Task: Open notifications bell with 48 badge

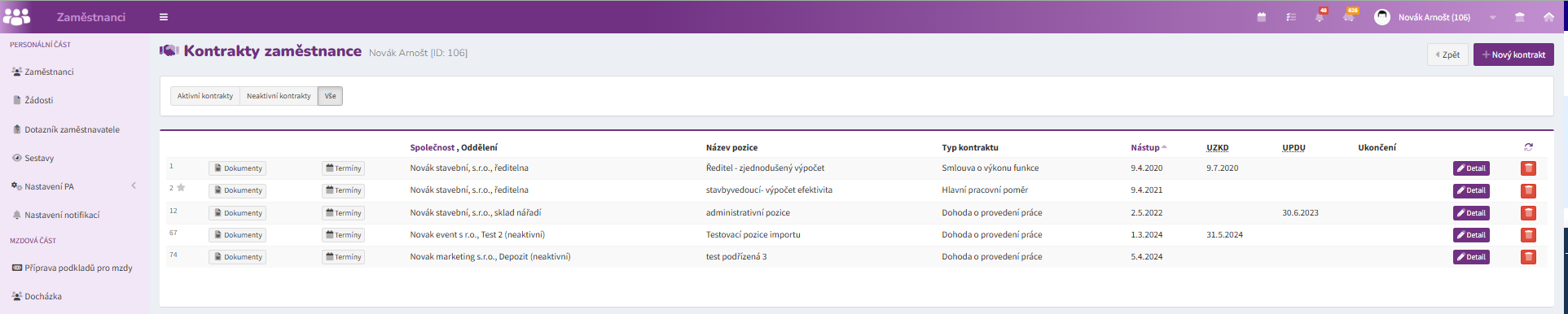Action: coord(1320,16)
